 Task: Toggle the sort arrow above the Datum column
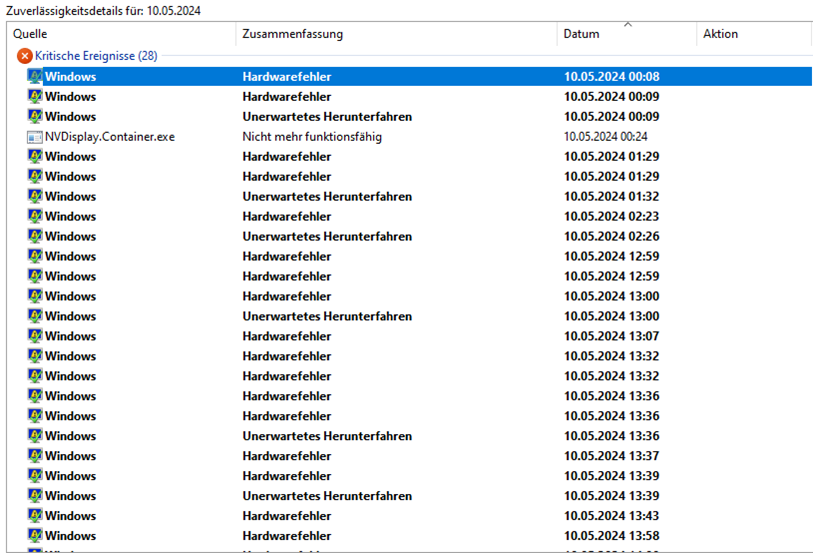point(628,24)
